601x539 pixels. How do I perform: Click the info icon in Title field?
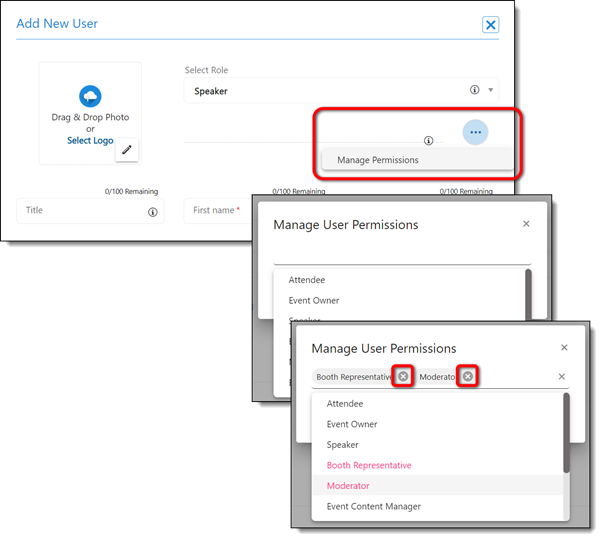(153, 212)
